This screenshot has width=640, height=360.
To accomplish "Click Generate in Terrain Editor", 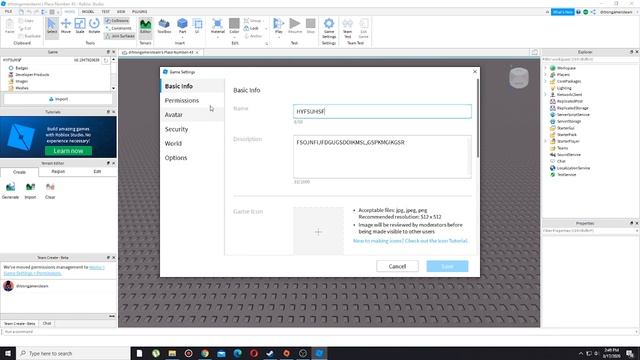I will tap(11, 191).
